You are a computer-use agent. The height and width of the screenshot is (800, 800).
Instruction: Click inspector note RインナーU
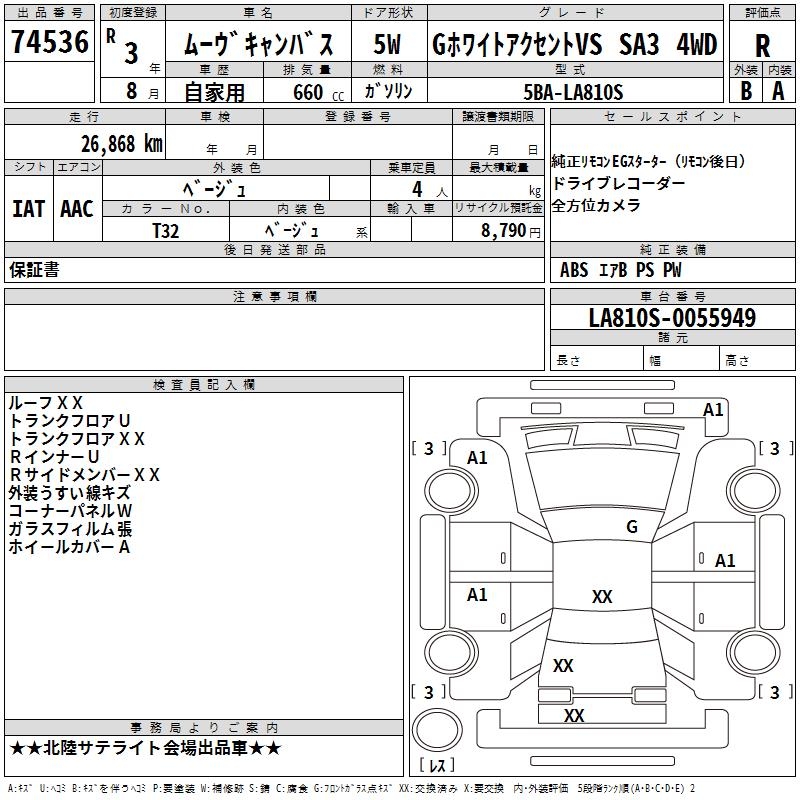54,457
